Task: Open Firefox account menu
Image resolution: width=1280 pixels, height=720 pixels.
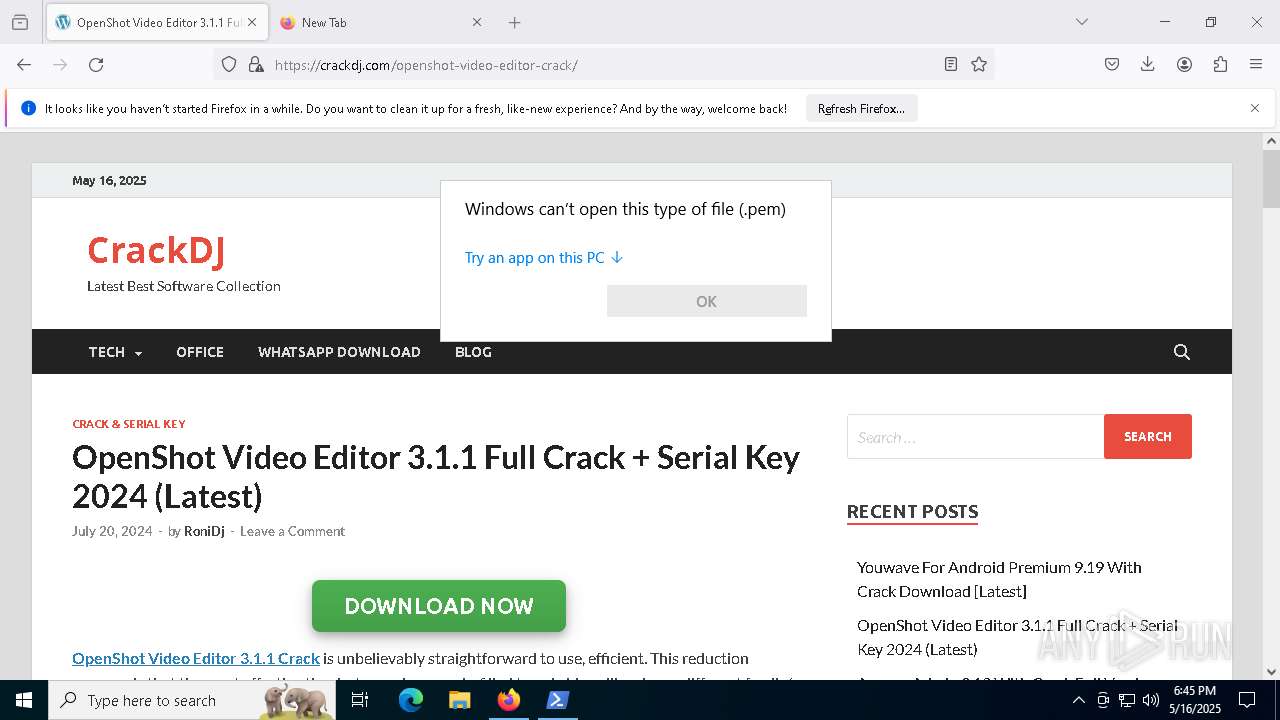Action: [1184, 64]
